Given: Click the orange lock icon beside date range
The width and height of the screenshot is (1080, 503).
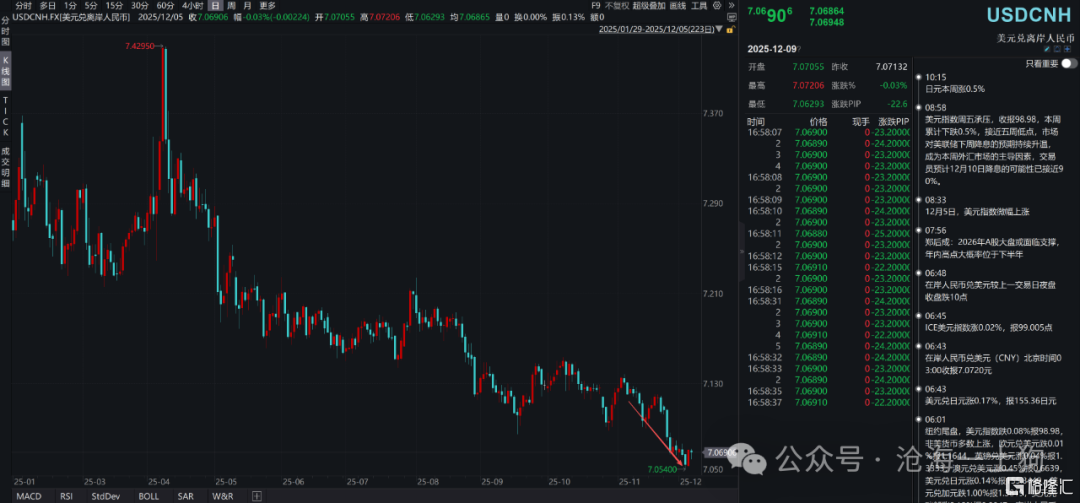Looking at the screenshot, I should pos(729,30).
